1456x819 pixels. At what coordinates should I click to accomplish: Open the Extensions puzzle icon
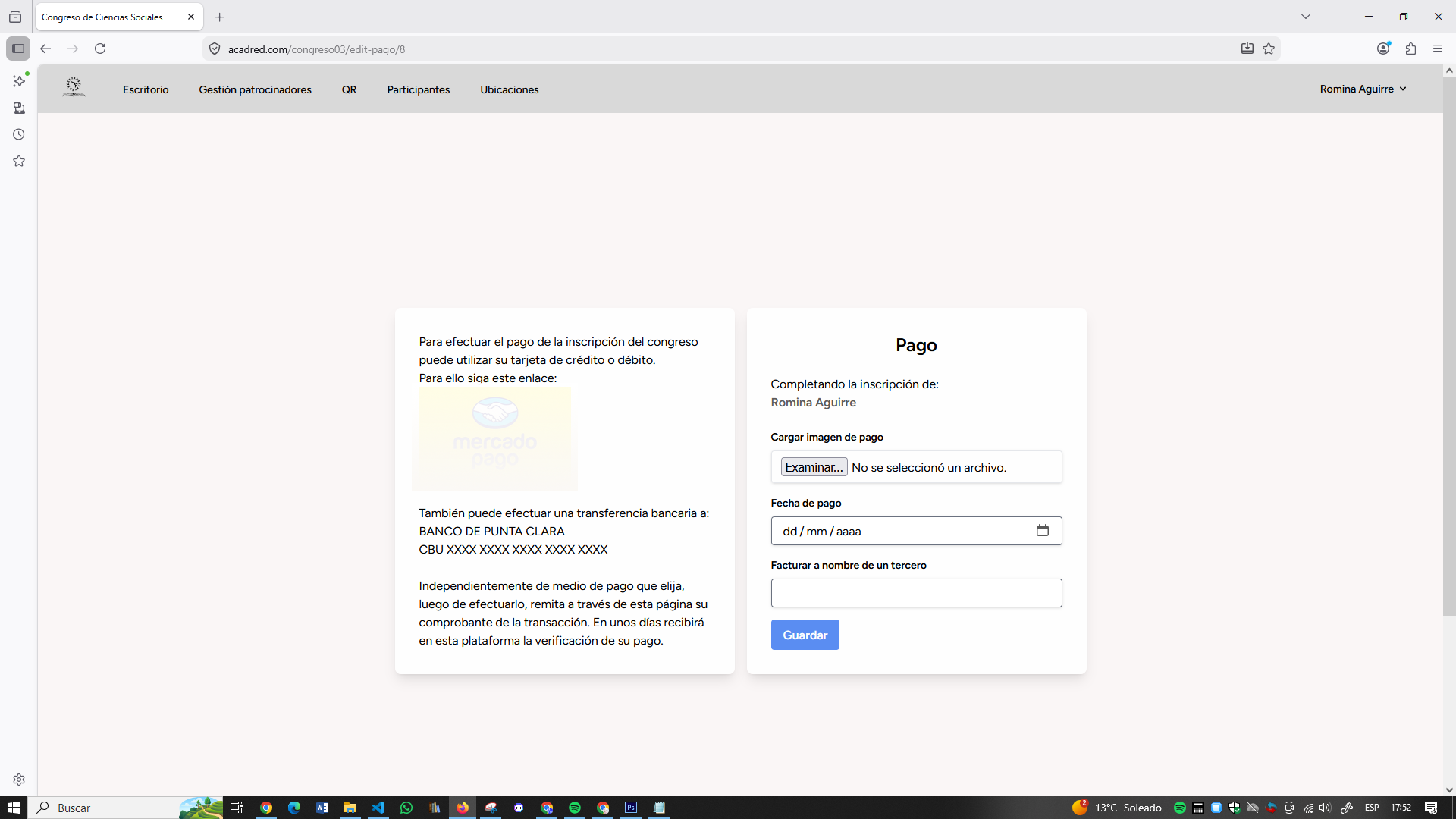tap(1410, 49)
